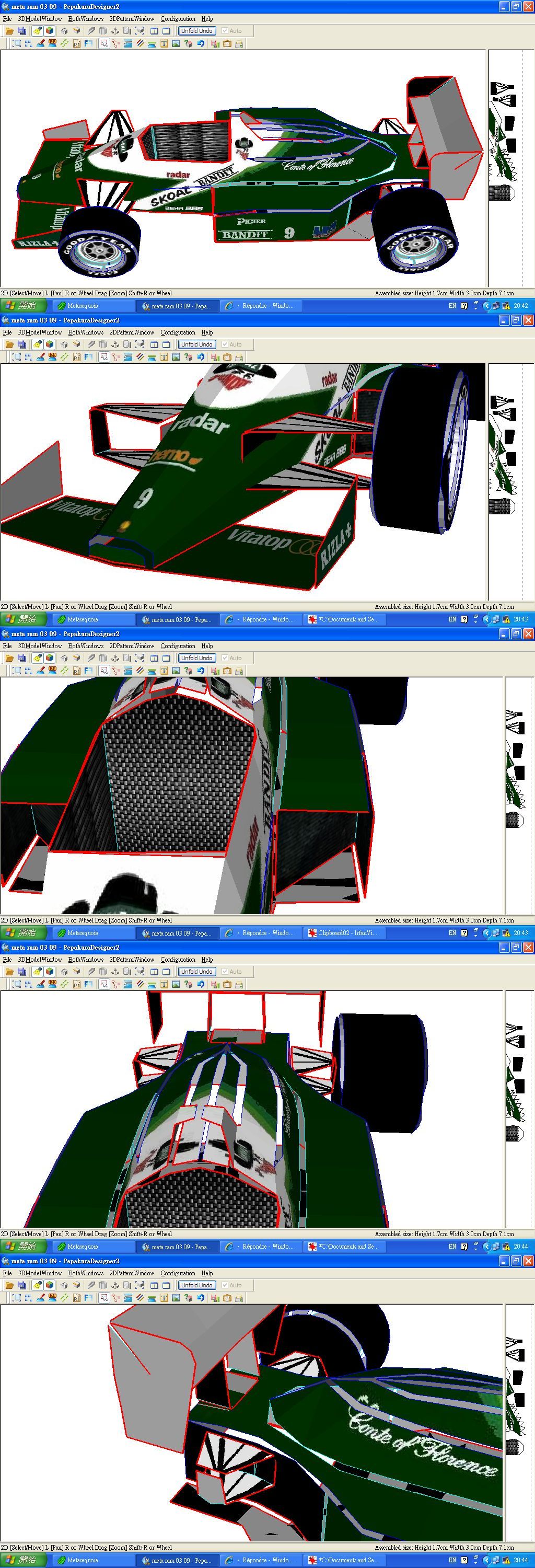Open the 3DModelWindow menu in topmost window
Image resolution: width=535 pixels, height=1568 pixels.
click(x=40, y=19)
